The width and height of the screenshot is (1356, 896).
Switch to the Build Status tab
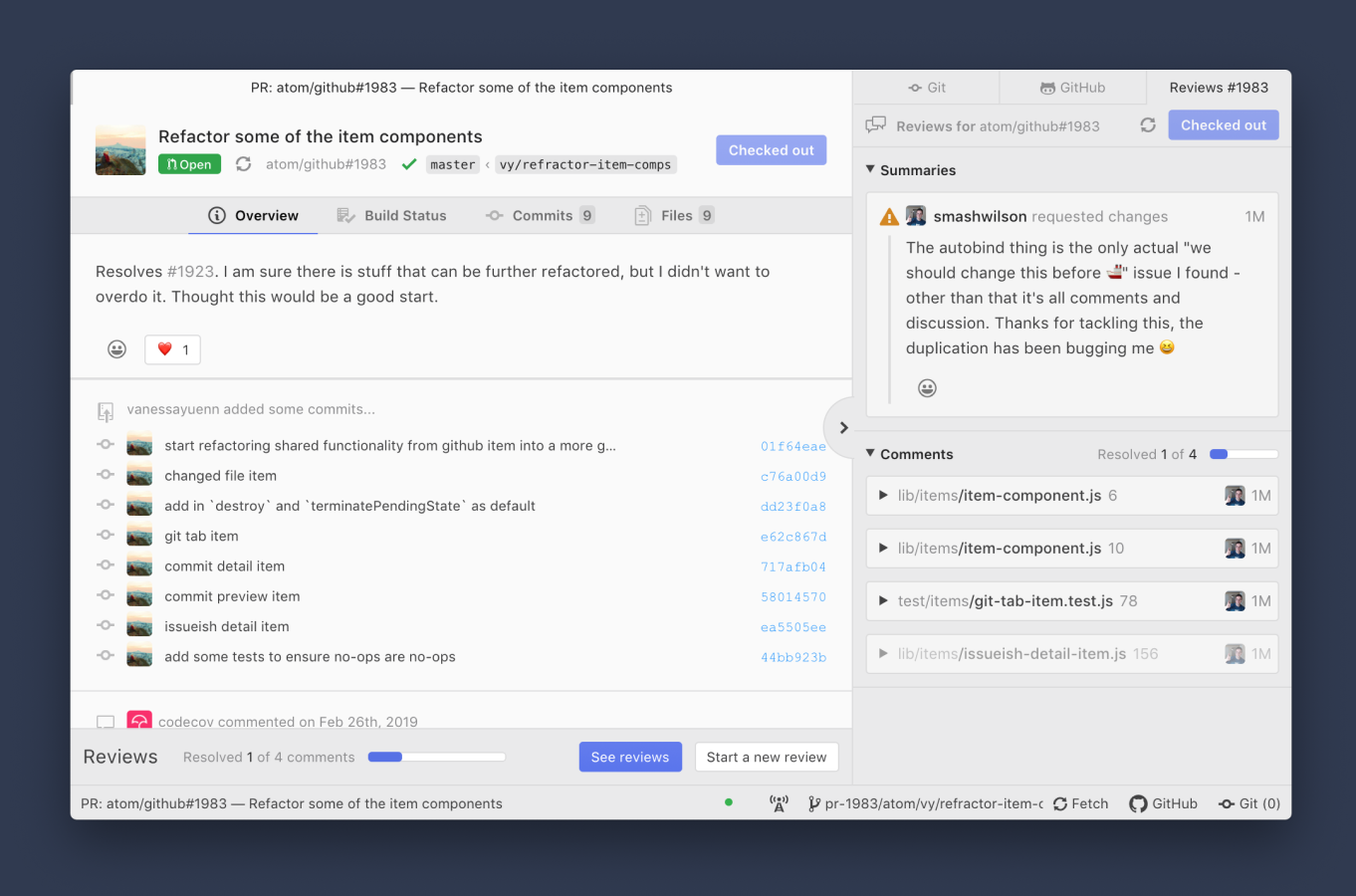(x=391, y=216)
